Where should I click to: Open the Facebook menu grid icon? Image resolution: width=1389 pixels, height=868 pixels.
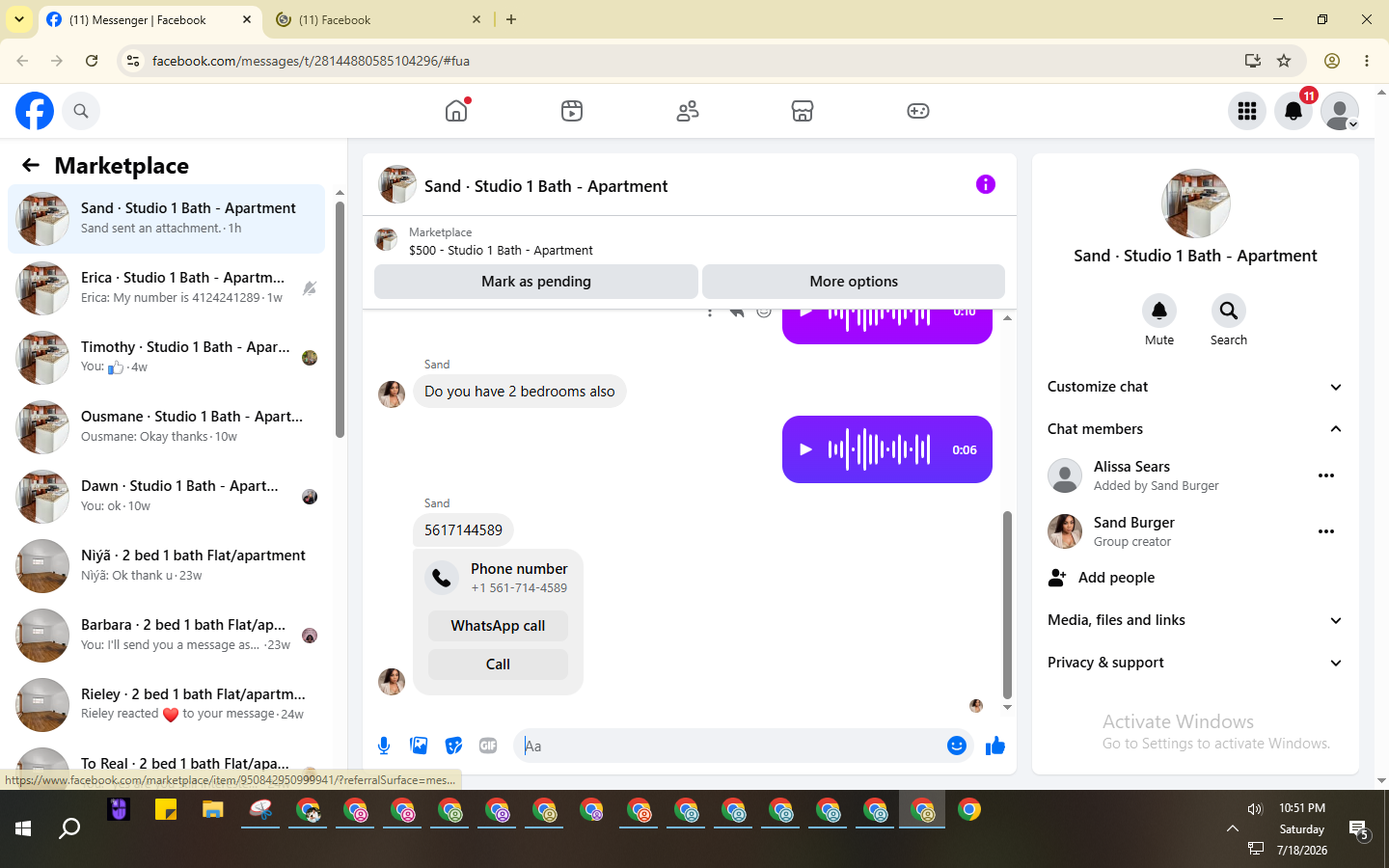tap(1247, 111)
